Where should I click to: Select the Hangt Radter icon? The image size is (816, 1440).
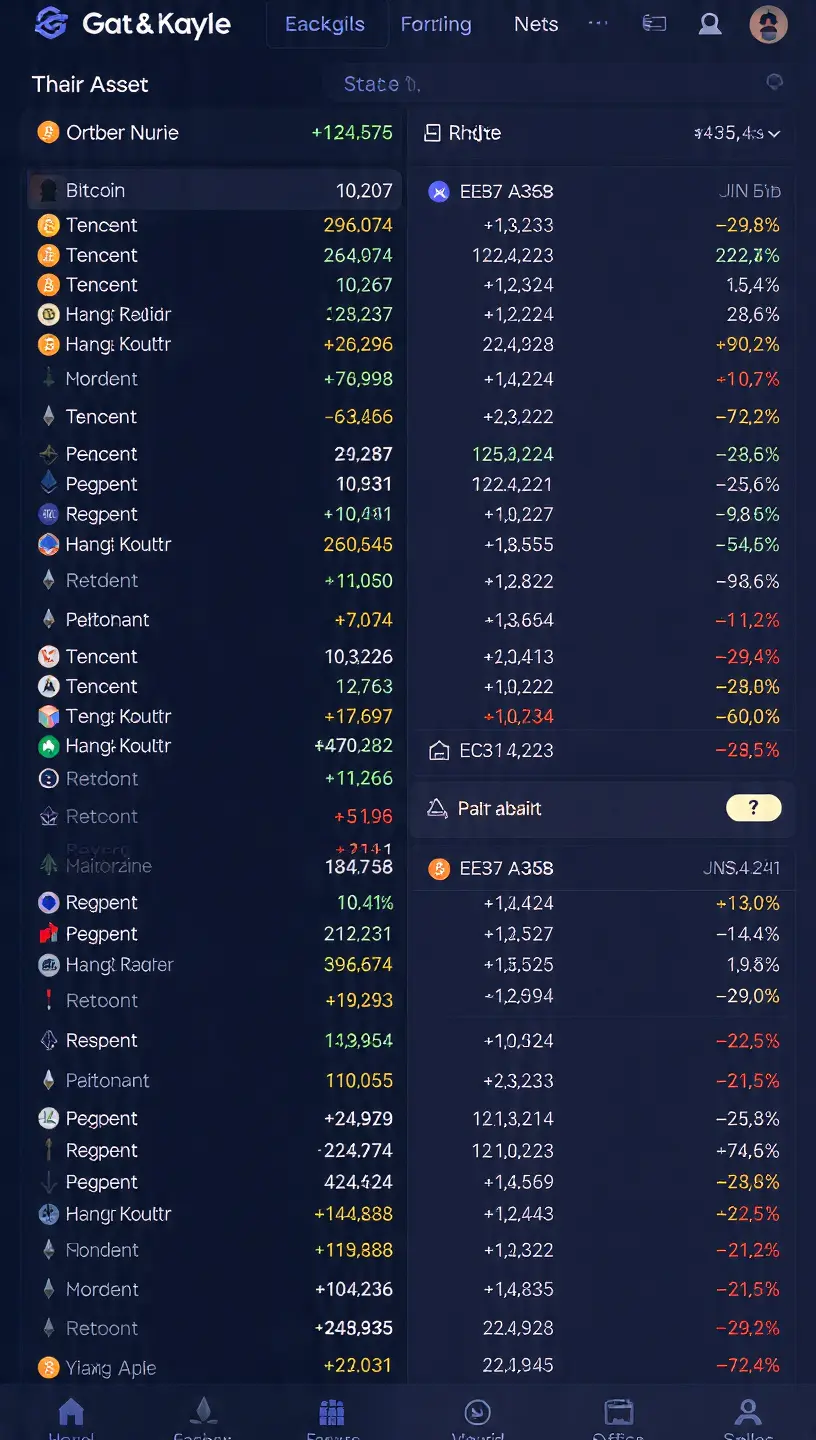(48, 965)
